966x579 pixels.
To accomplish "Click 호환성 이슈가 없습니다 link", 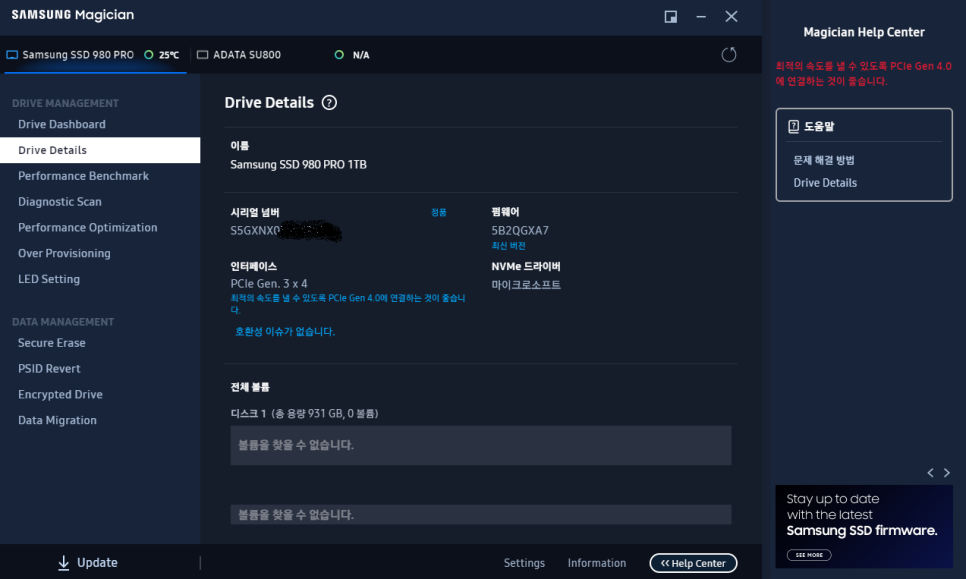I will (285, 331).
